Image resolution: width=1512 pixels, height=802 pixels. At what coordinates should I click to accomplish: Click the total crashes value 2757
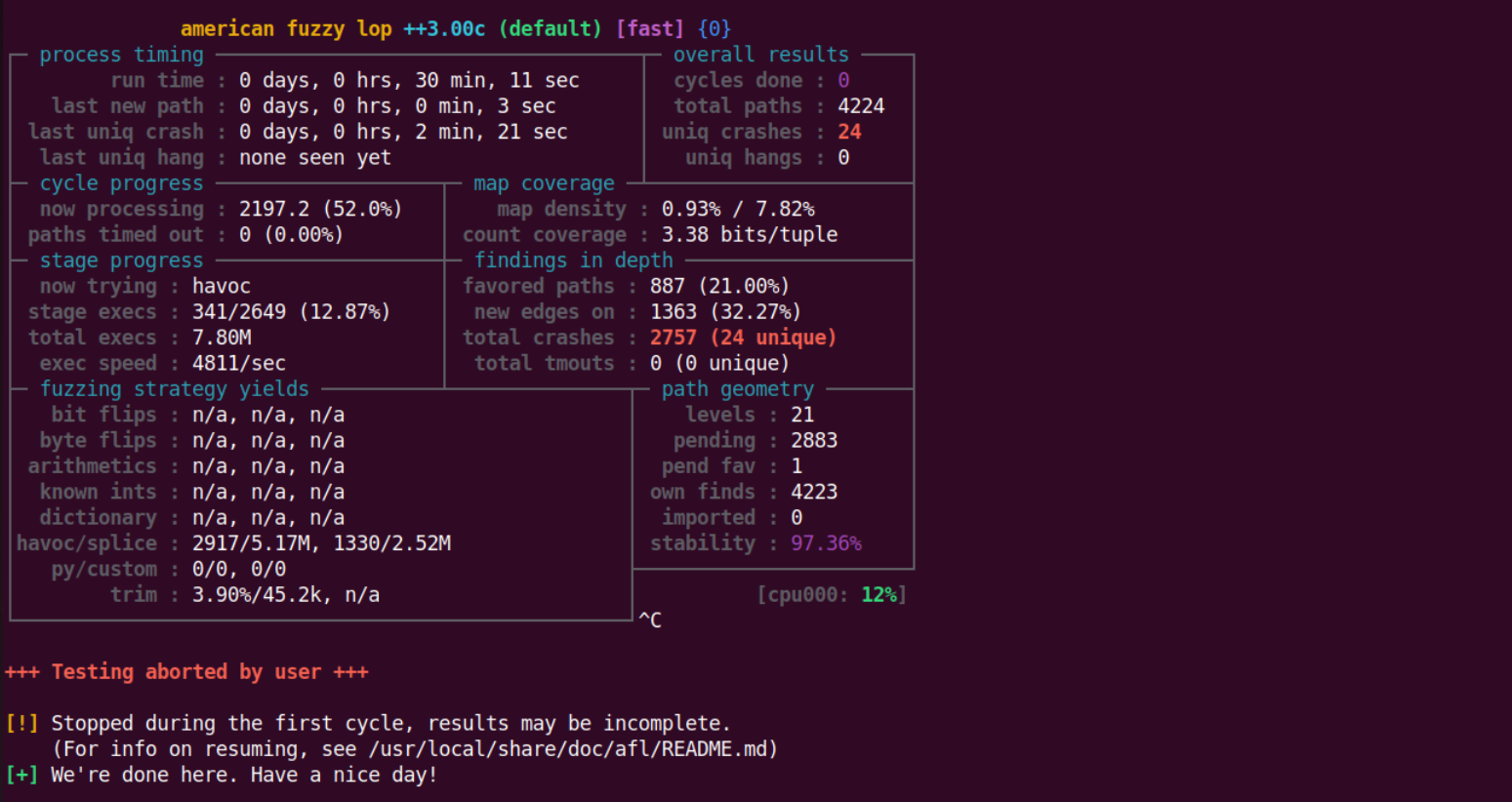[673, 338]
